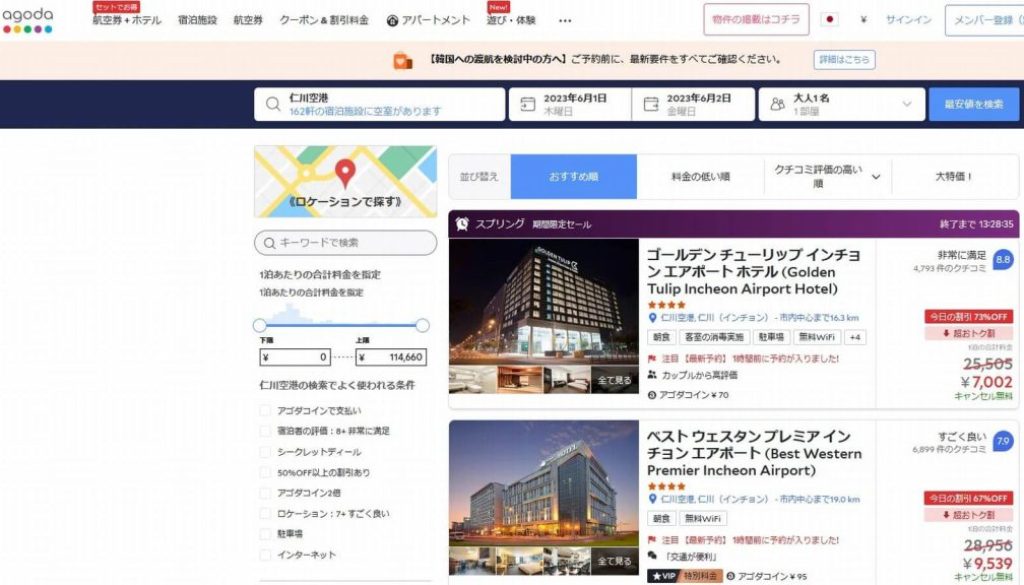Select the 料金の低い順 sort tab
This screenshot has width=1024, height=585.
700,177
